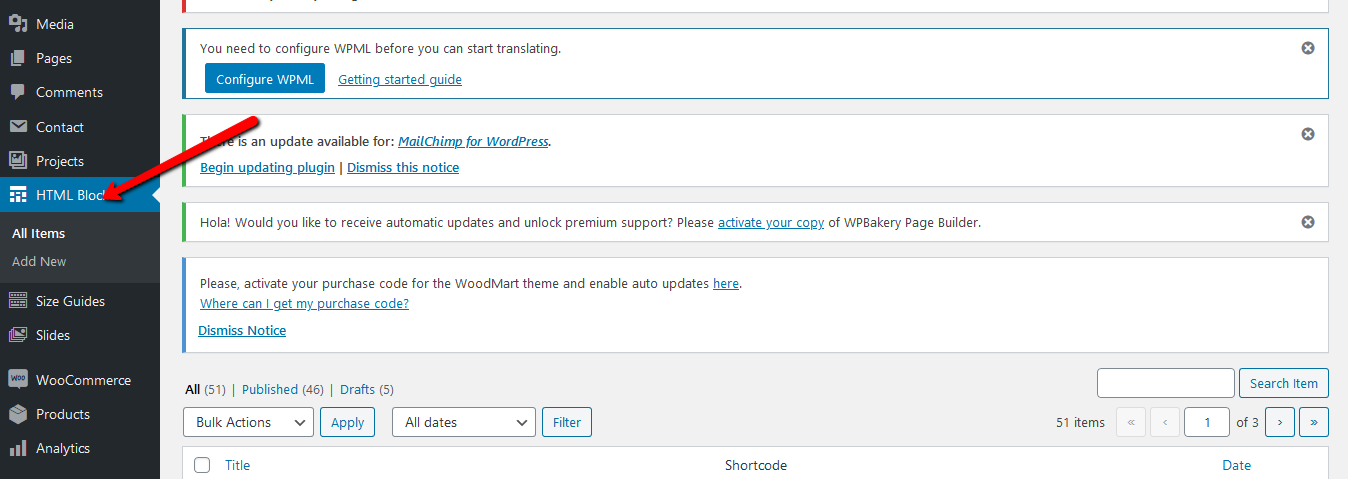1348x479 pixels.
Task: Open the Getting started guide link
Action: click(400, 79)
